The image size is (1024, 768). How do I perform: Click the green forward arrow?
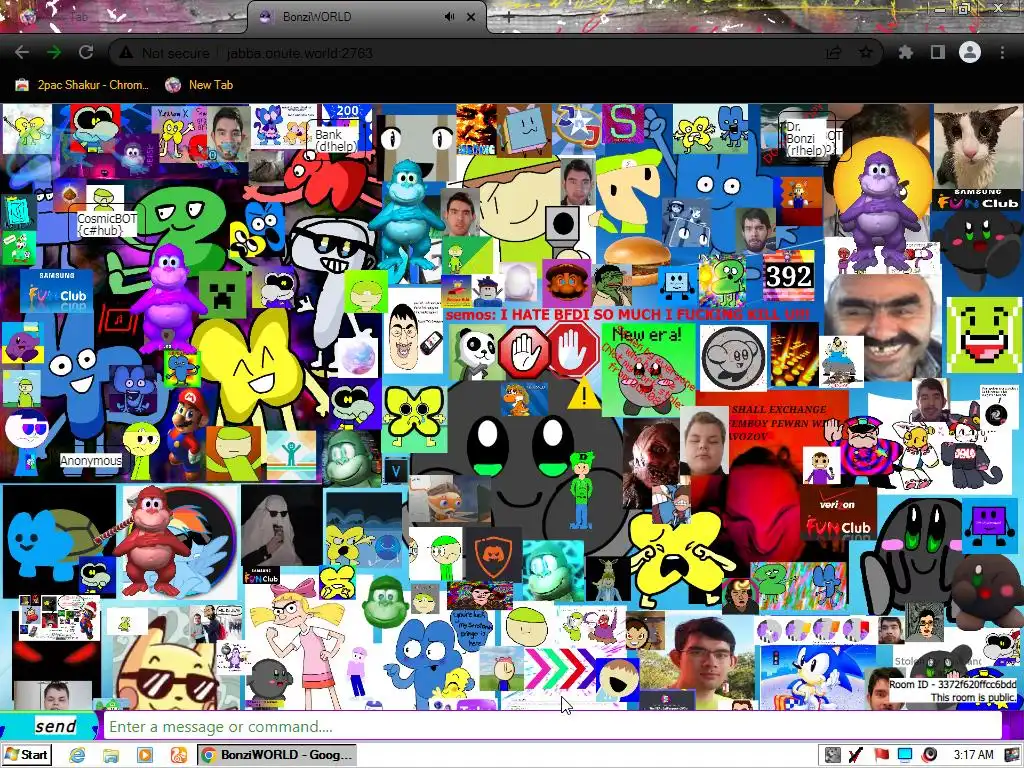54,52
